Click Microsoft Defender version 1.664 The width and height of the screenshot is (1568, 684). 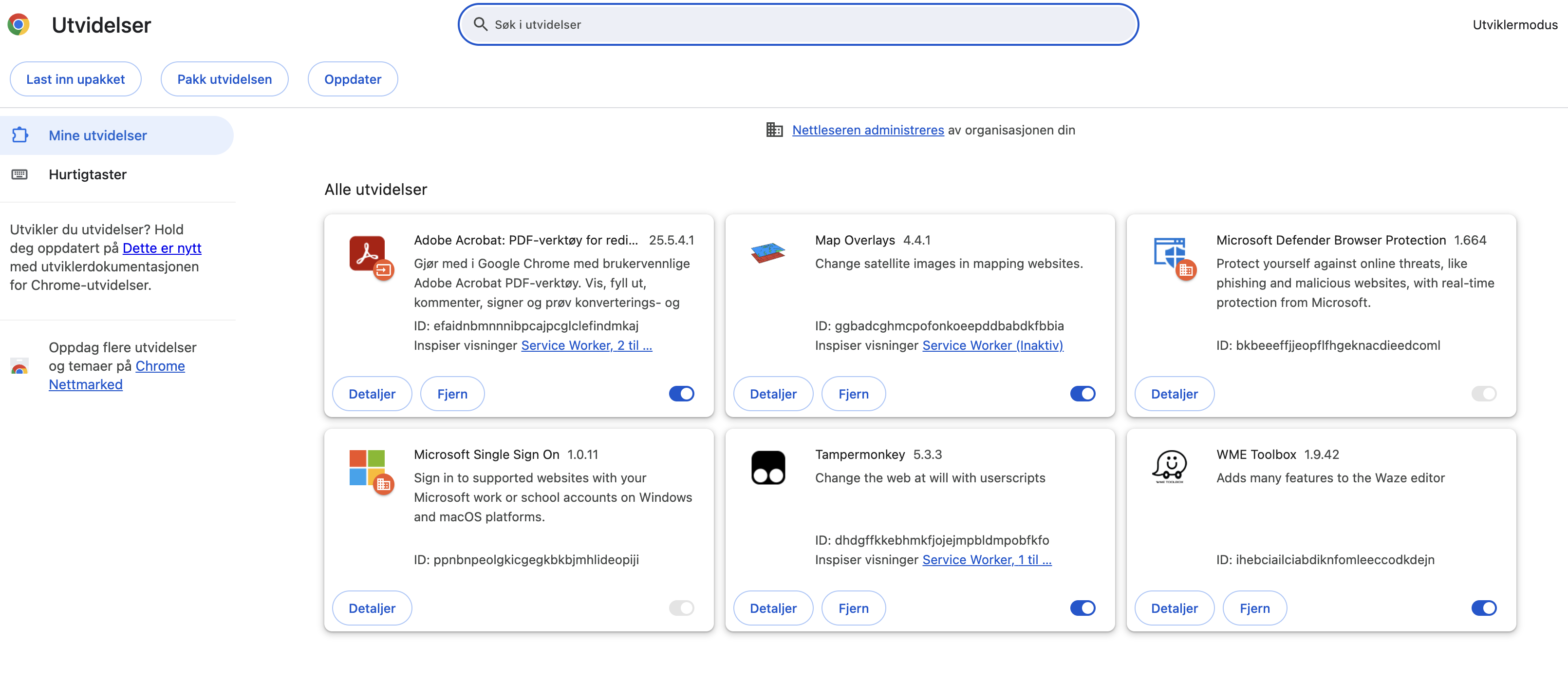(1470, 240)
